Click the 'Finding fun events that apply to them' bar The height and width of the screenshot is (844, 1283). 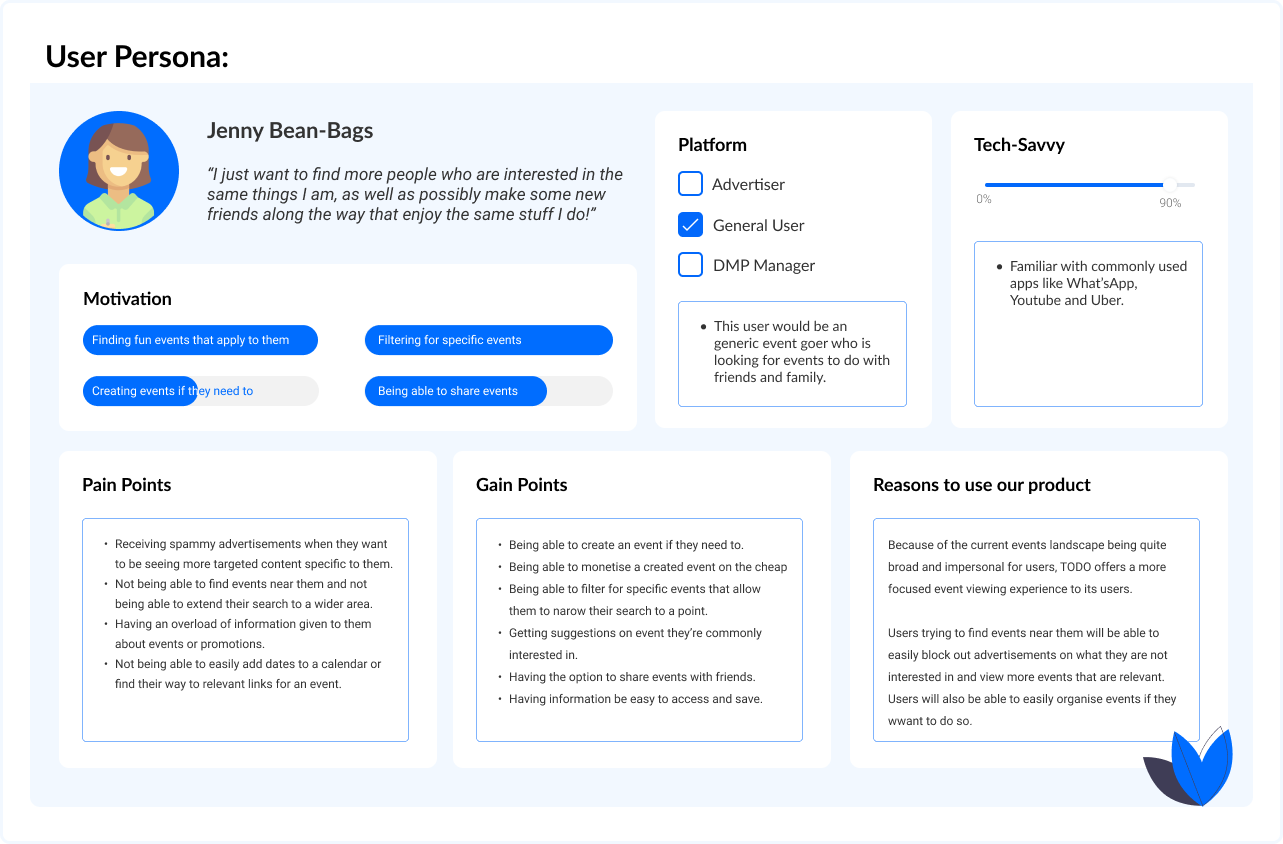click(200, 340)
